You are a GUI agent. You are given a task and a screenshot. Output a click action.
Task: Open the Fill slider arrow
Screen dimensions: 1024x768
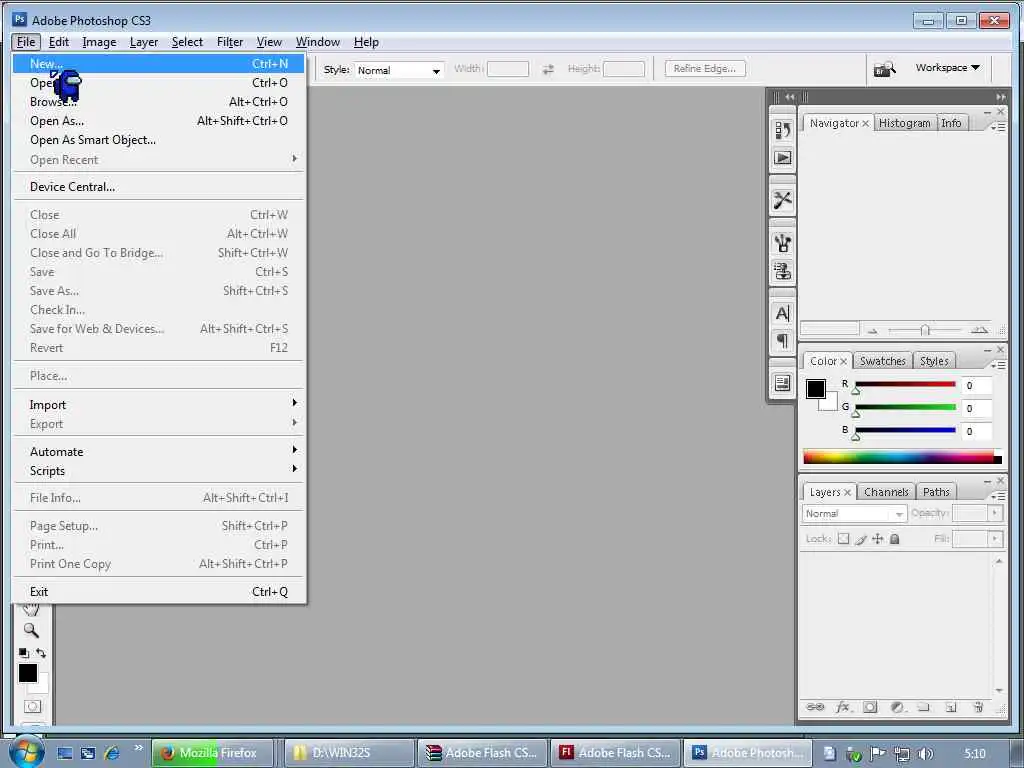(995, 539)
